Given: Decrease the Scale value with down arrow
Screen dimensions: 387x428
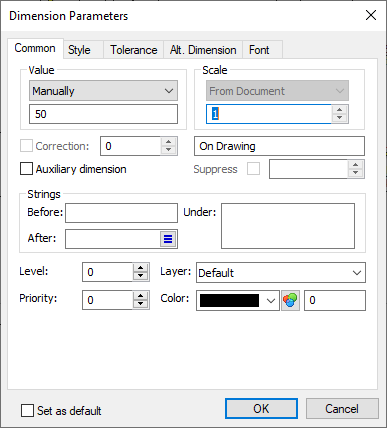Looking at the screenshot, I should pos(339,118).
